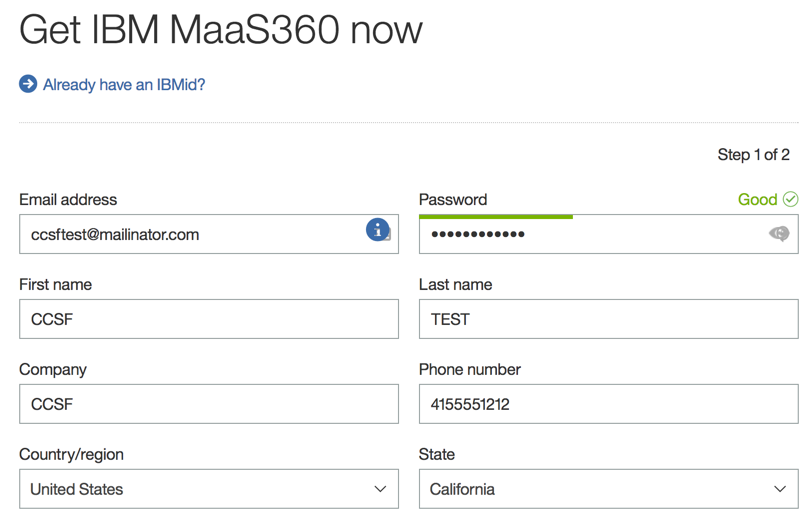The width and height of the screenshot is (812, 517).
Task: Click the Phone number label text
Action: point(469,369)
